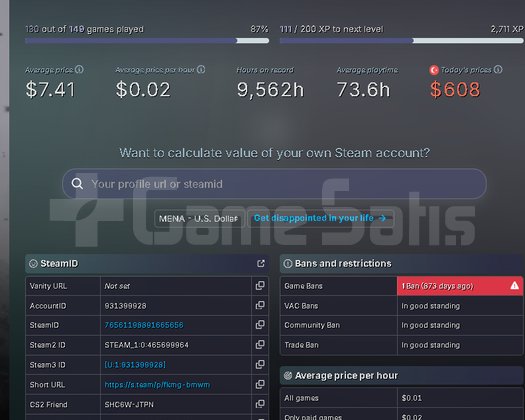Click the Average price info icon
The image size is (525, 420).
[x=79, y=69]
